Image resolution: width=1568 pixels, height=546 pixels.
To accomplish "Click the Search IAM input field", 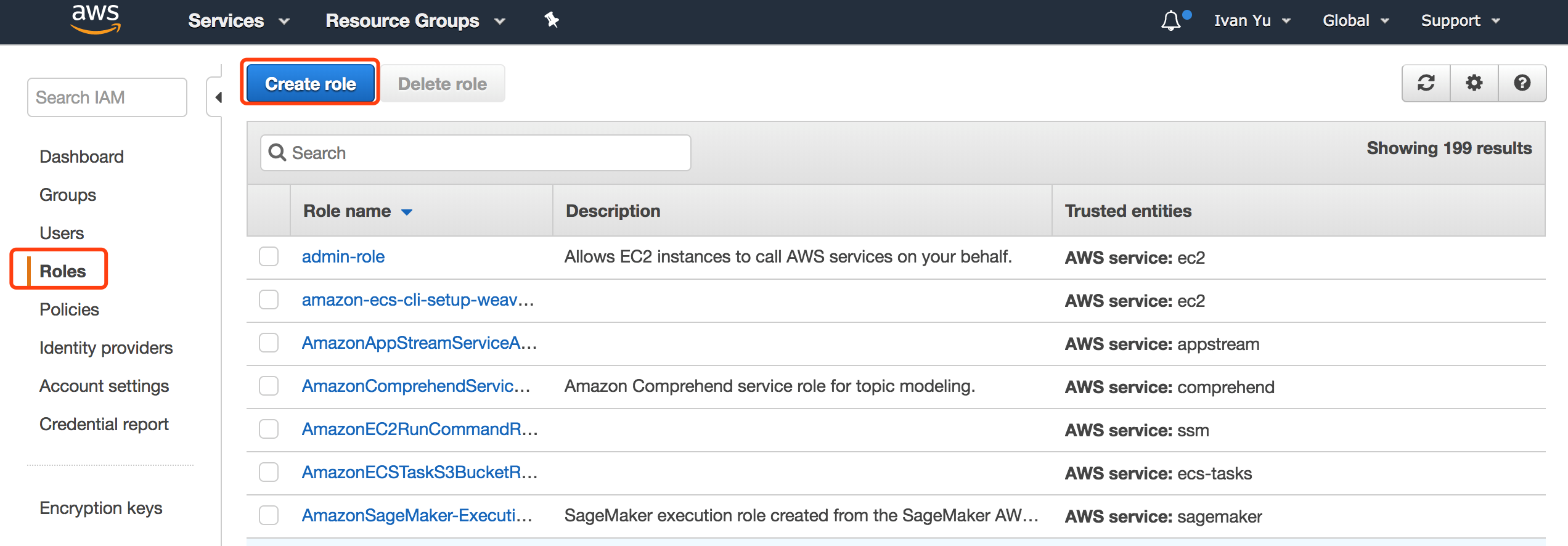I will click(107, 97).
